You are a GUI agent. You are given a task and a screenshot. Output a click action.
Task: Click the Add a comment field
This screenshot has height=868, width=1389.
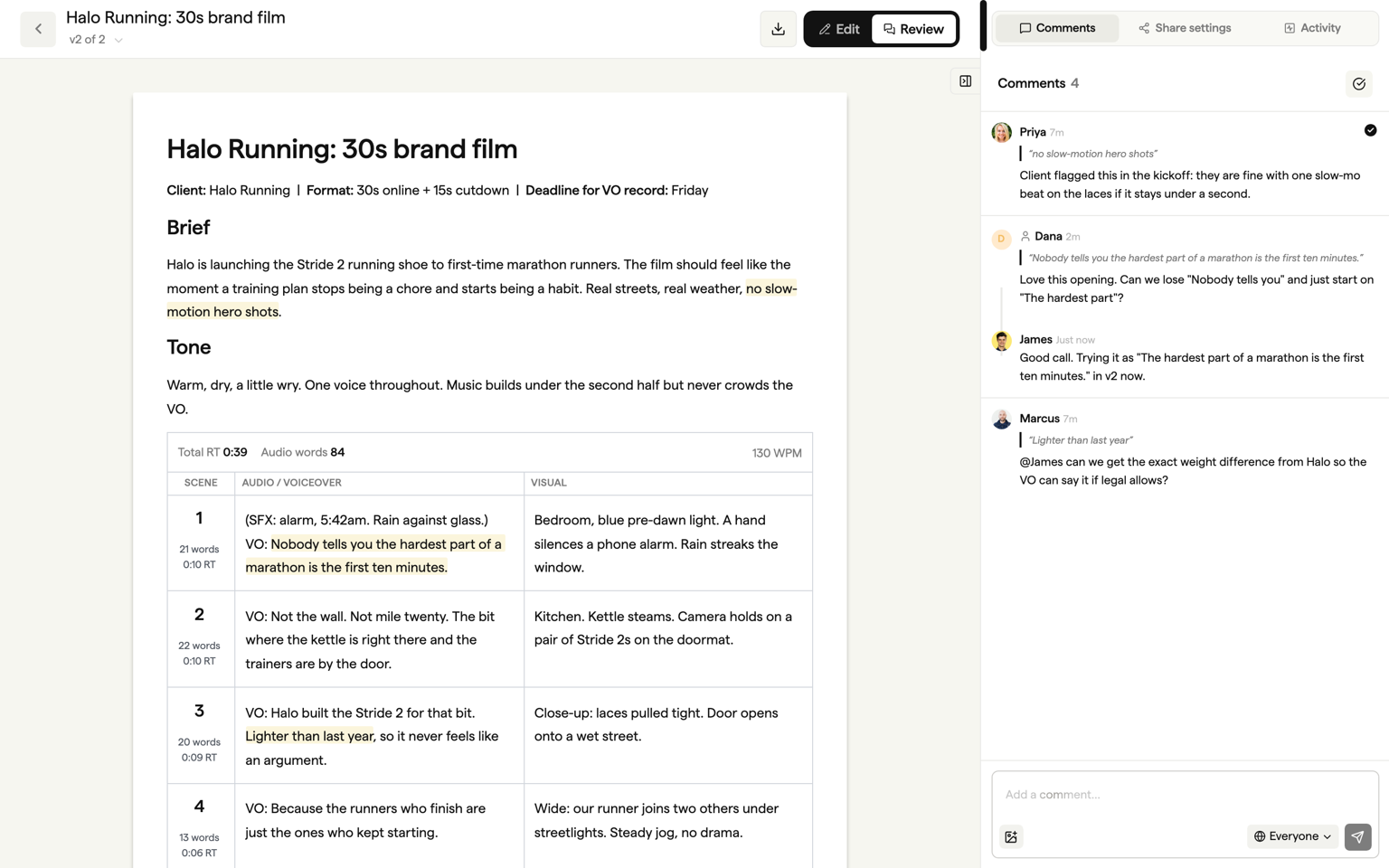[1185, 795]
